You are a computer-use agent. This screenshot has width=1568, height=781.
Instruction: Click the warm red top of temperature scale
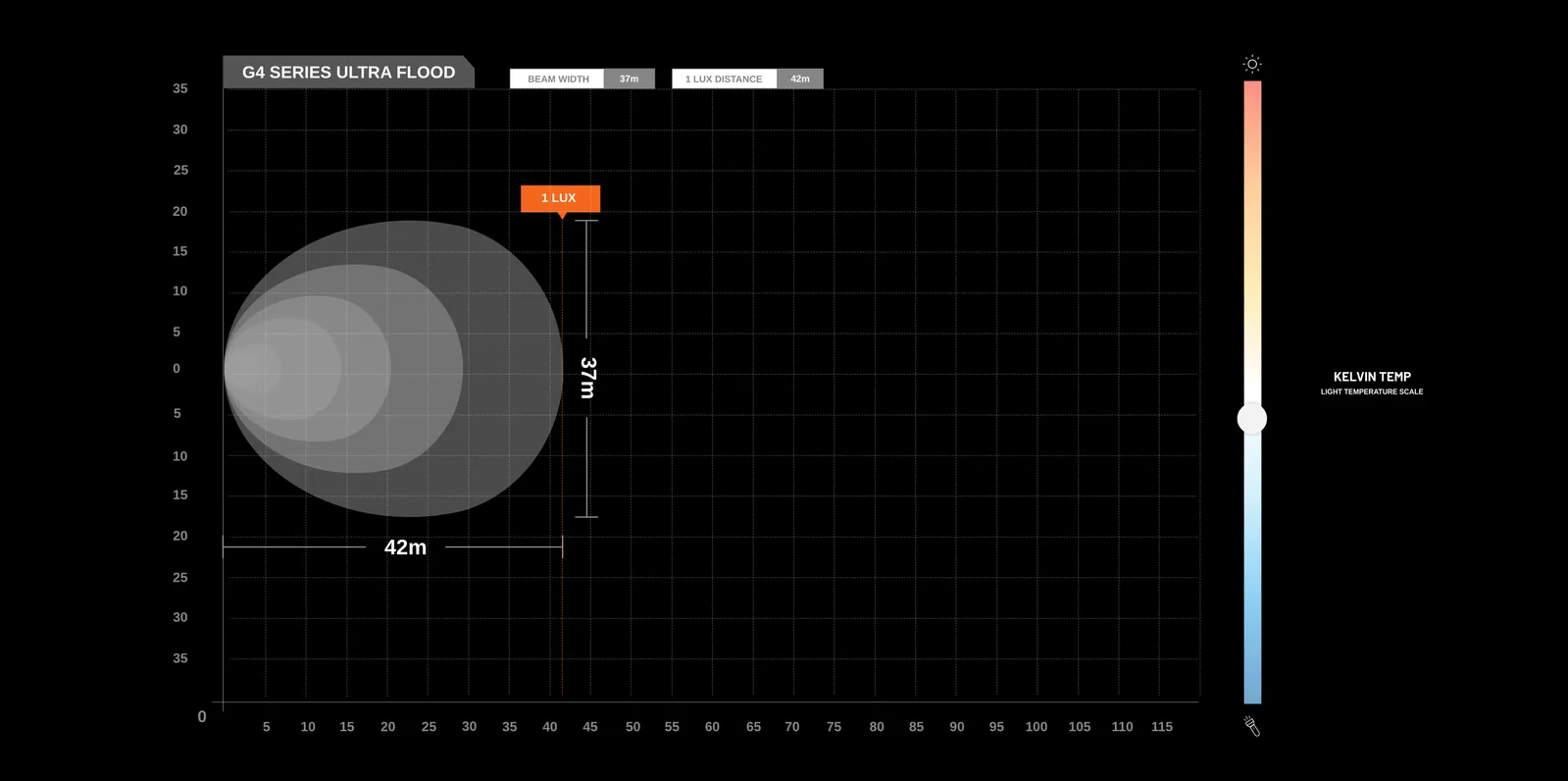point(1252,98)
